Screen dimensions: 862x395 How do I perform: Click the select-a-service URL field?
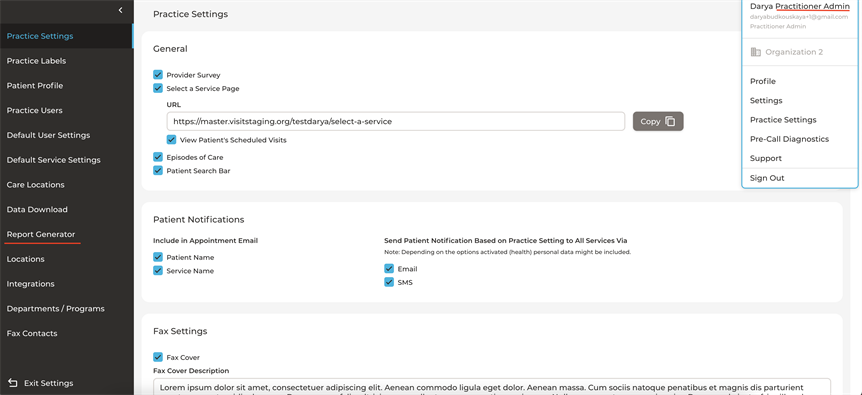click(x=396, y=121)
